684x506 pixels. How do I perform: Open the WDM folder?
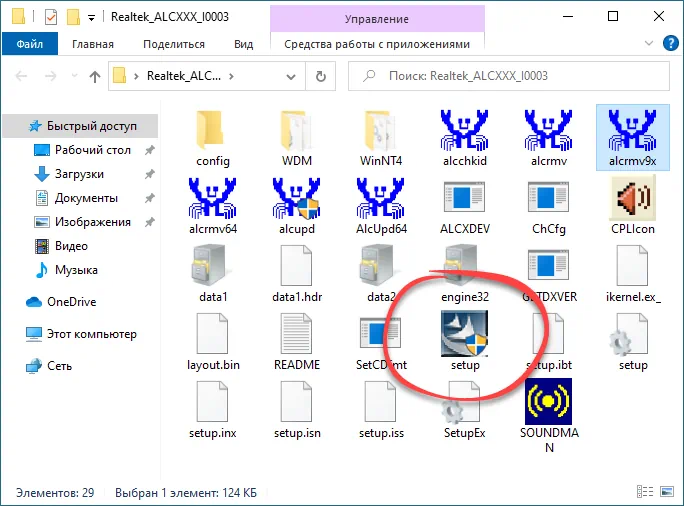(x=297, y=138)
